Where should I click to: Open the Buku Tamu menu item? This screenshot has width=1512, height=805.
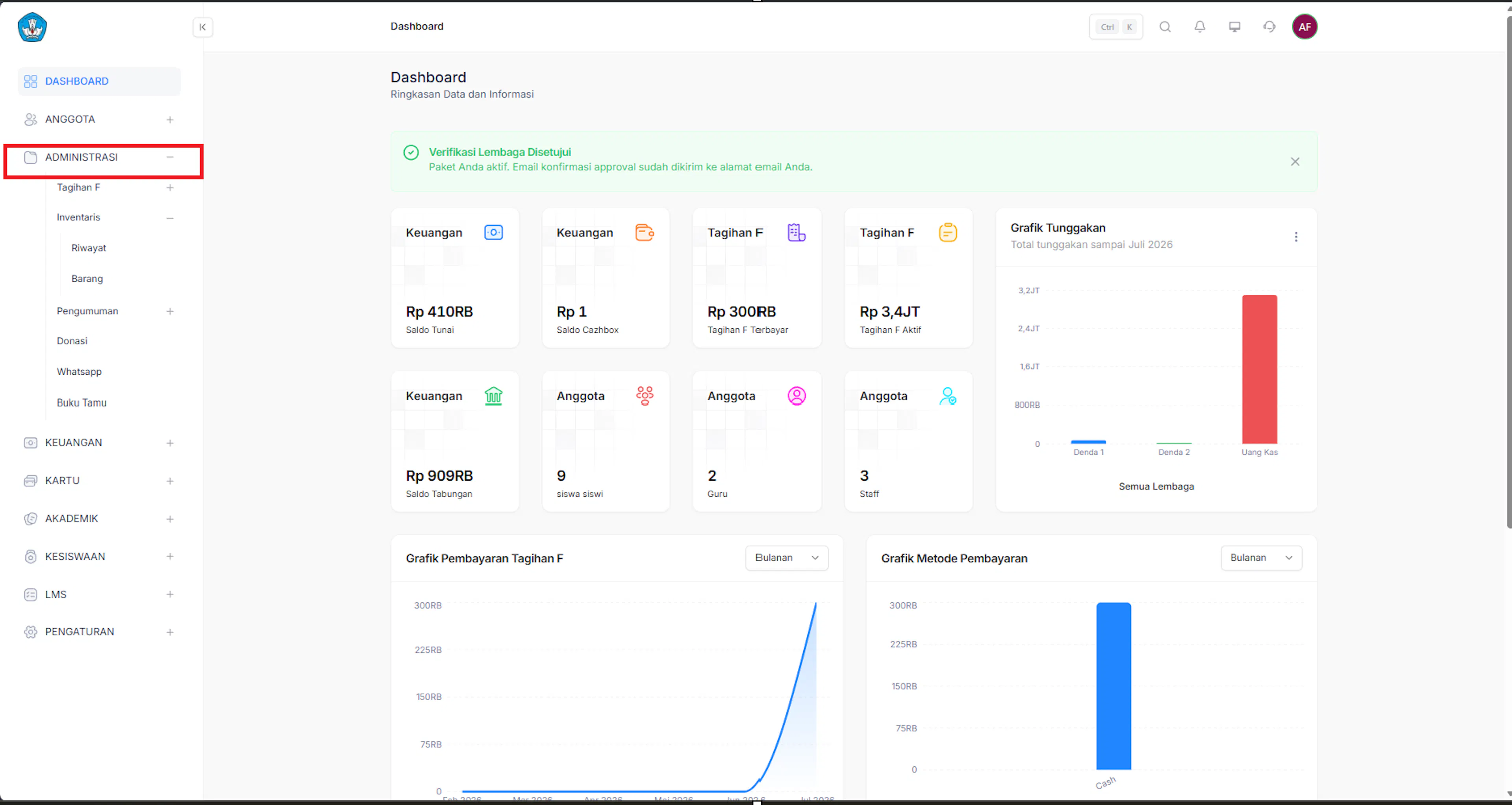82,403
